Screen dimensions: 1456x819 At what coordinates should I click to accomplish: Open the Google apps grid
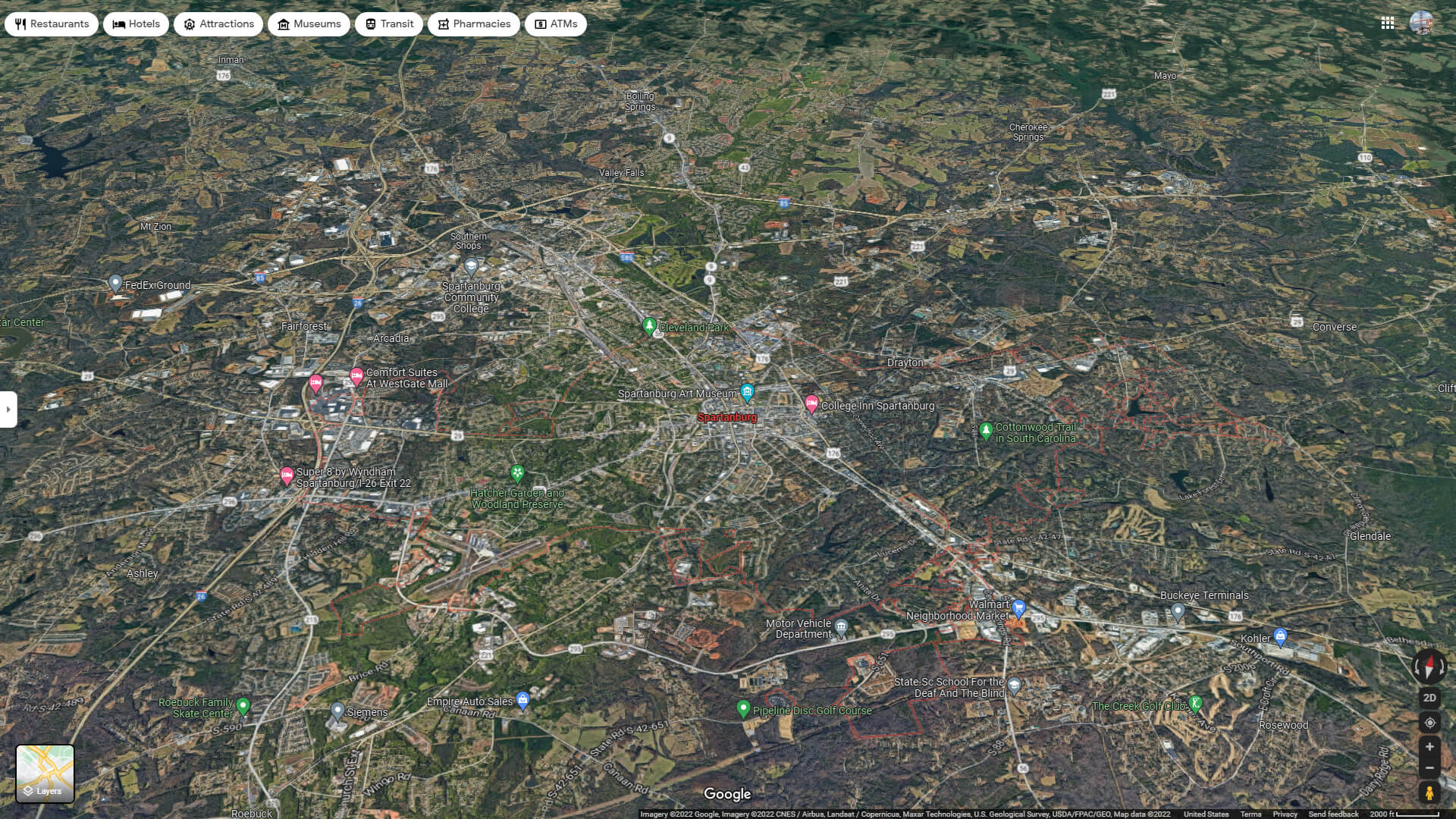[x=1389, y=24]
